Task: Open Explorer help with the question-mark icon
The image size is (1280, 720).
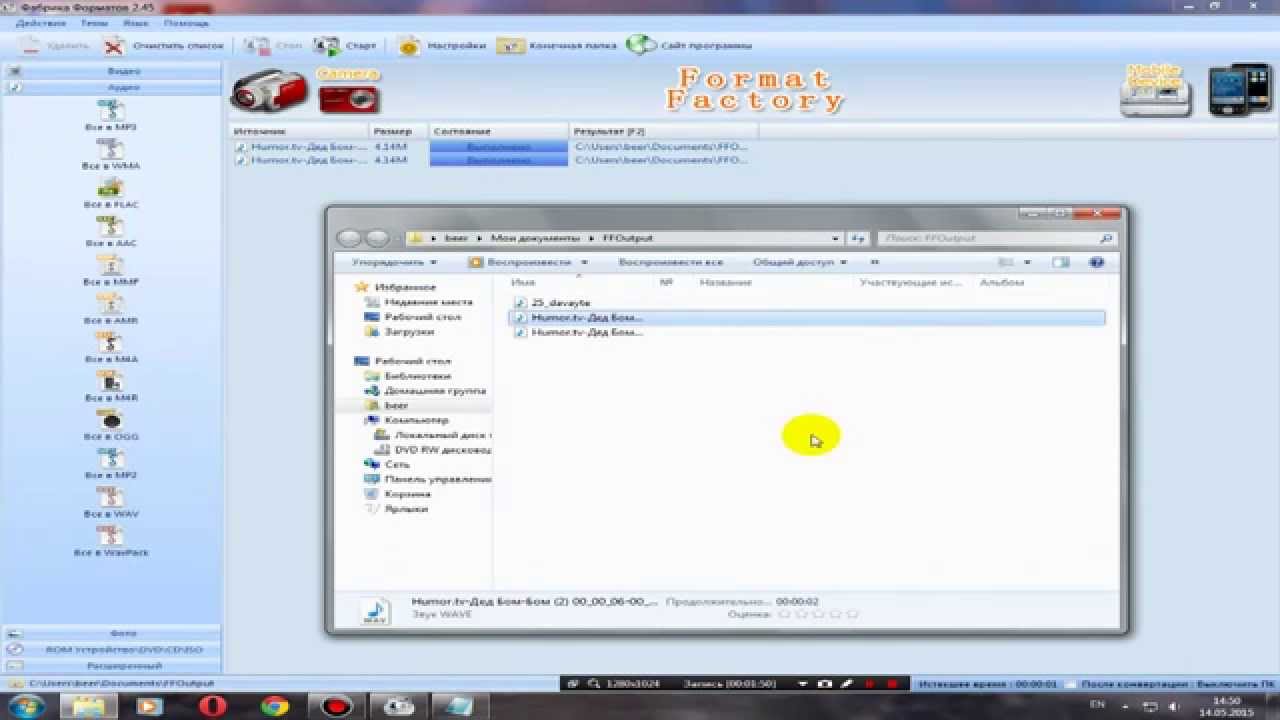Action: tap(1096, 262)
